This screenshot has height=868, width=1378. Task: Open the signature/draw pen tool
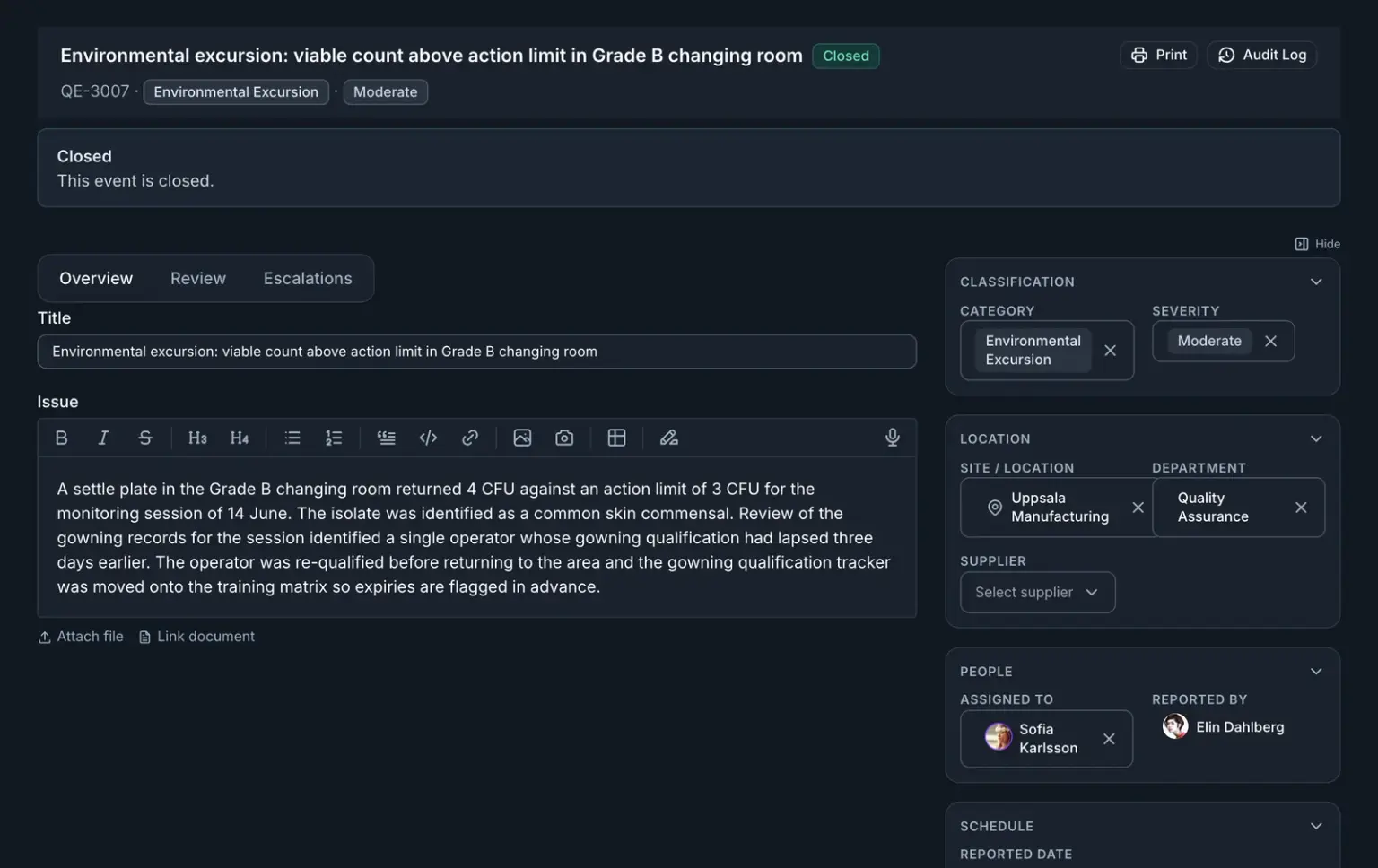[669, 438]
